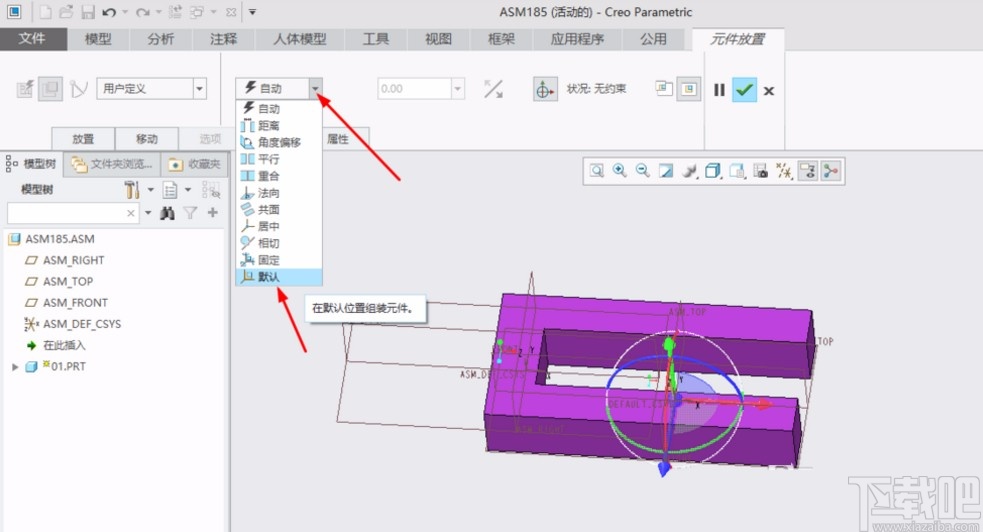This screenshot has width=983, height=532.
Task: Click the binoculars search icon in model tree
Action: [x=168, y=213]
